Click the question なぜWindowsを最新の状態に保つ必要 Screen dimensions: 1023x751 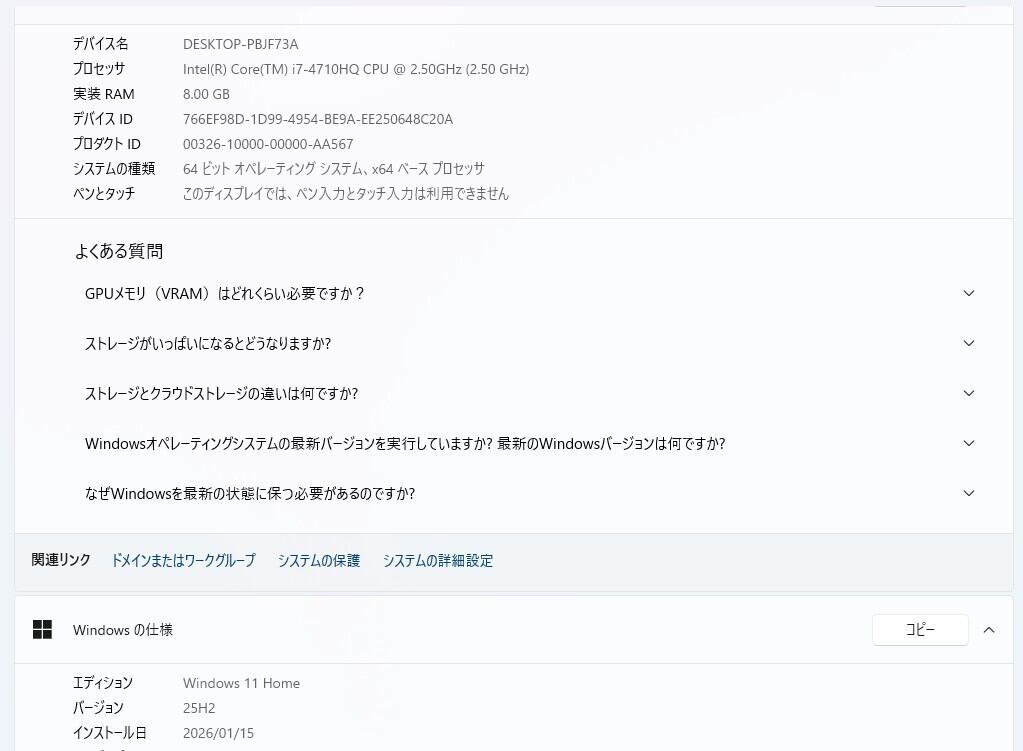pyautogui.click(x=250, y=493)
